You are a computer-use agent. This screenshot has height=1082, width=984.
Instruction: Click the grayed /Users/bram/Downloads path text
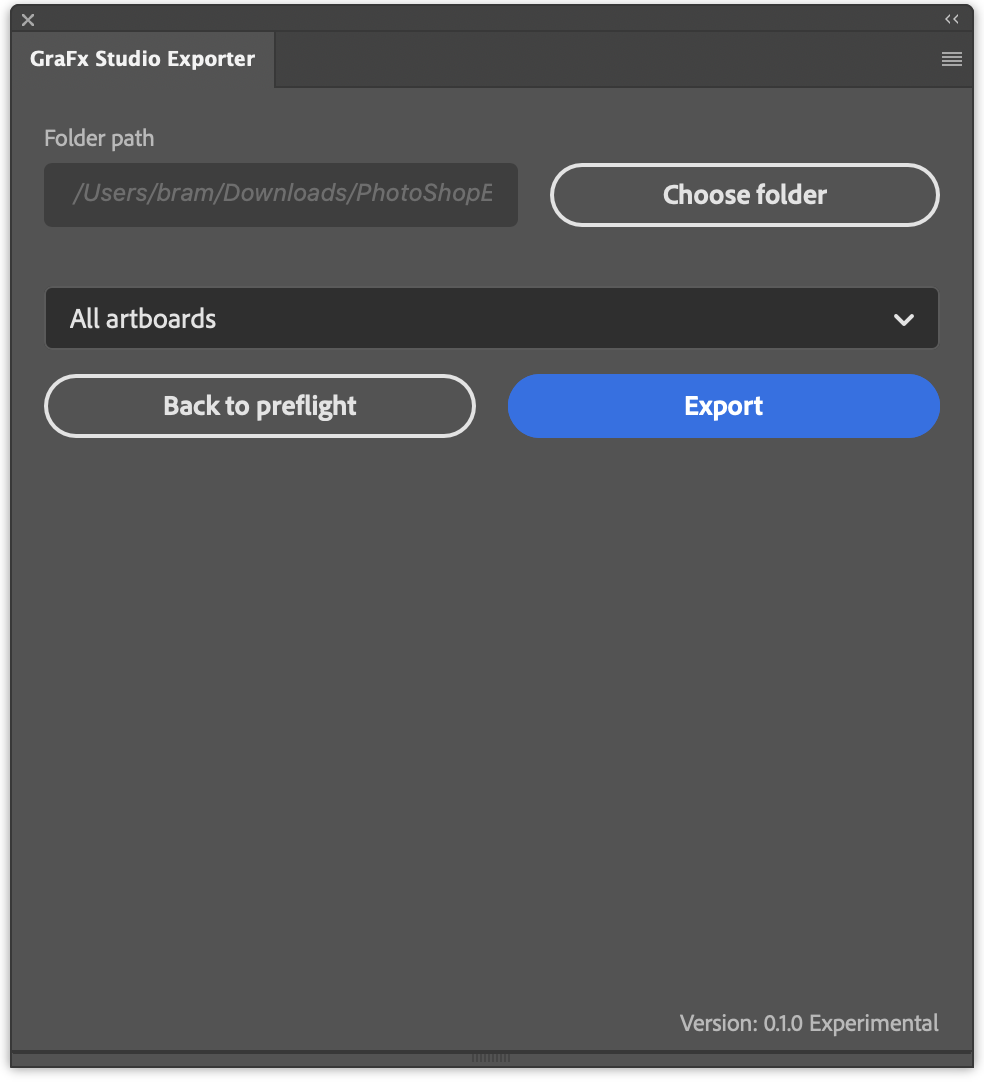click(280, 194)
